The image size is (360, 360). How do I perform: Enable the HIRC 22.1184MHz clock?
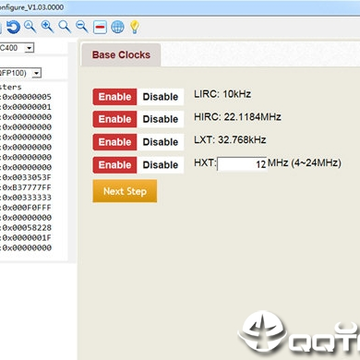115,119
